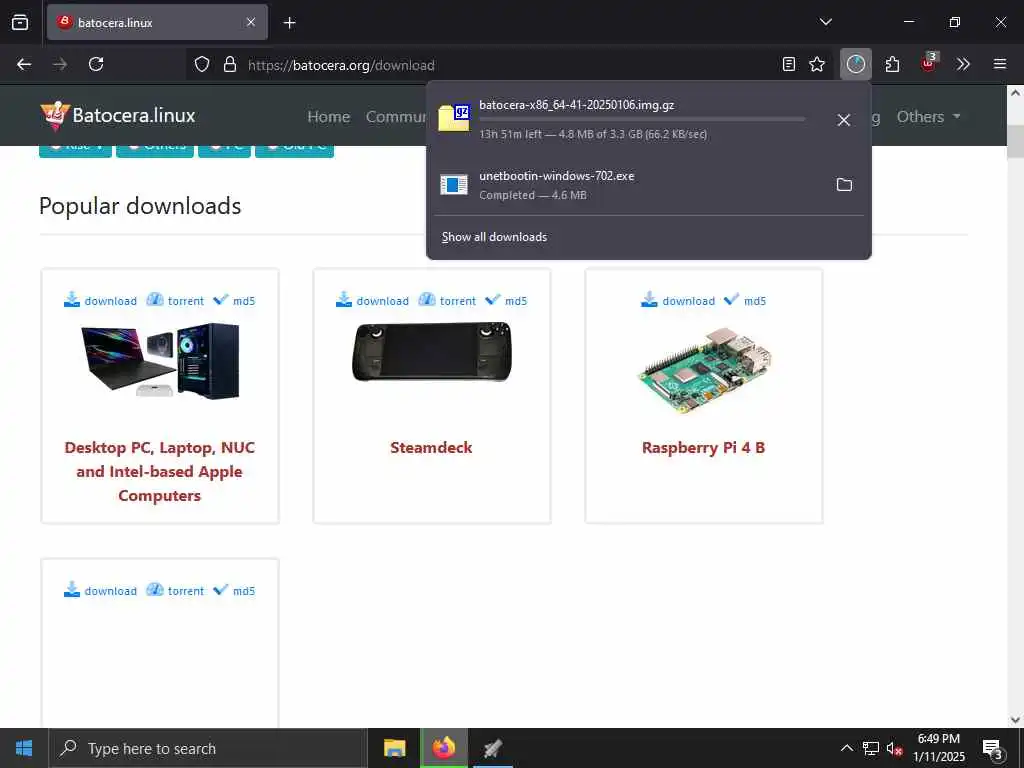1024x768 pixels.
Task: Expand the Others navigation dropdown
Action: click(x=928, y=116)
